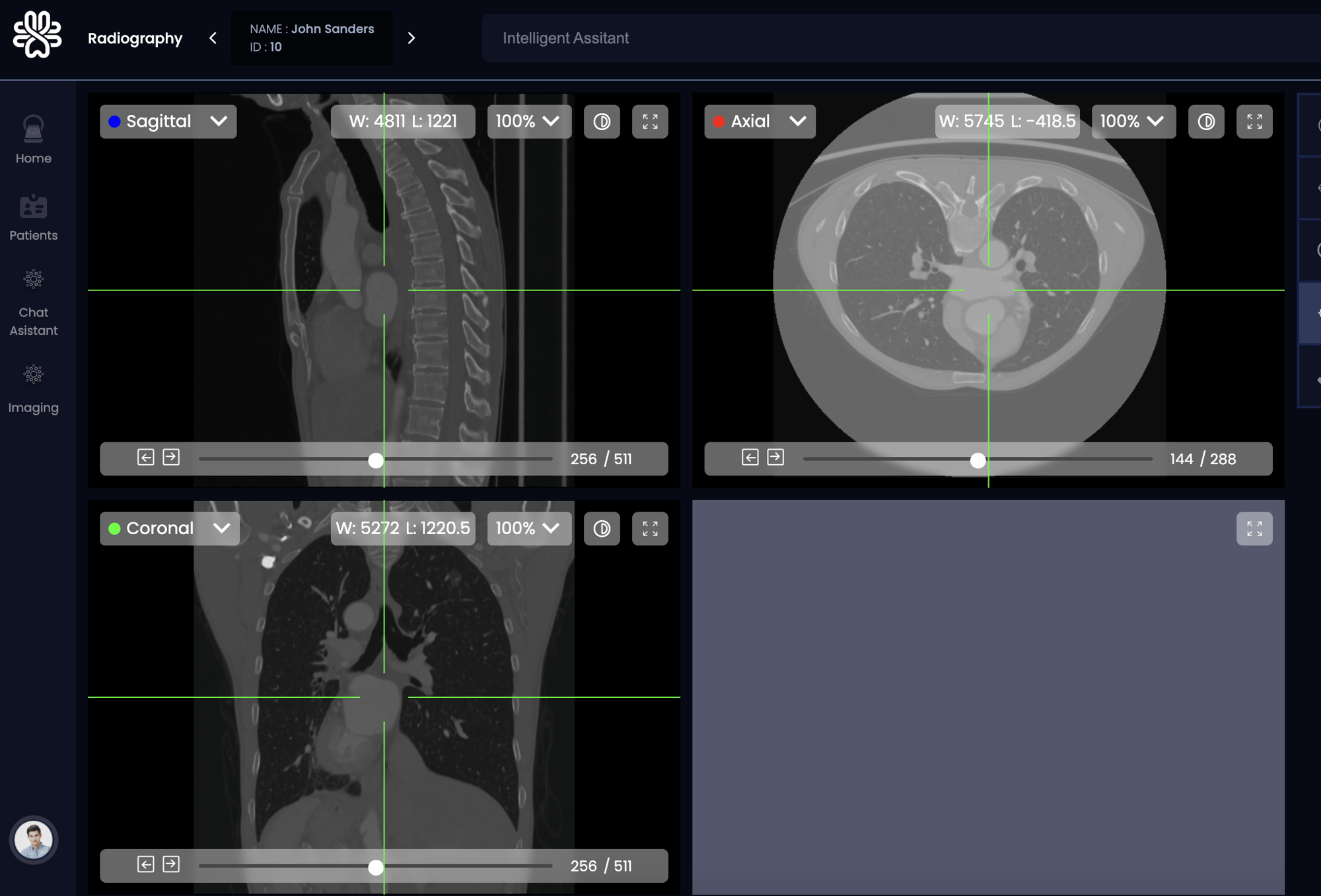Open Axial 100% zoom dropdown
The image size is (1321, 896).
(1133, 121)
